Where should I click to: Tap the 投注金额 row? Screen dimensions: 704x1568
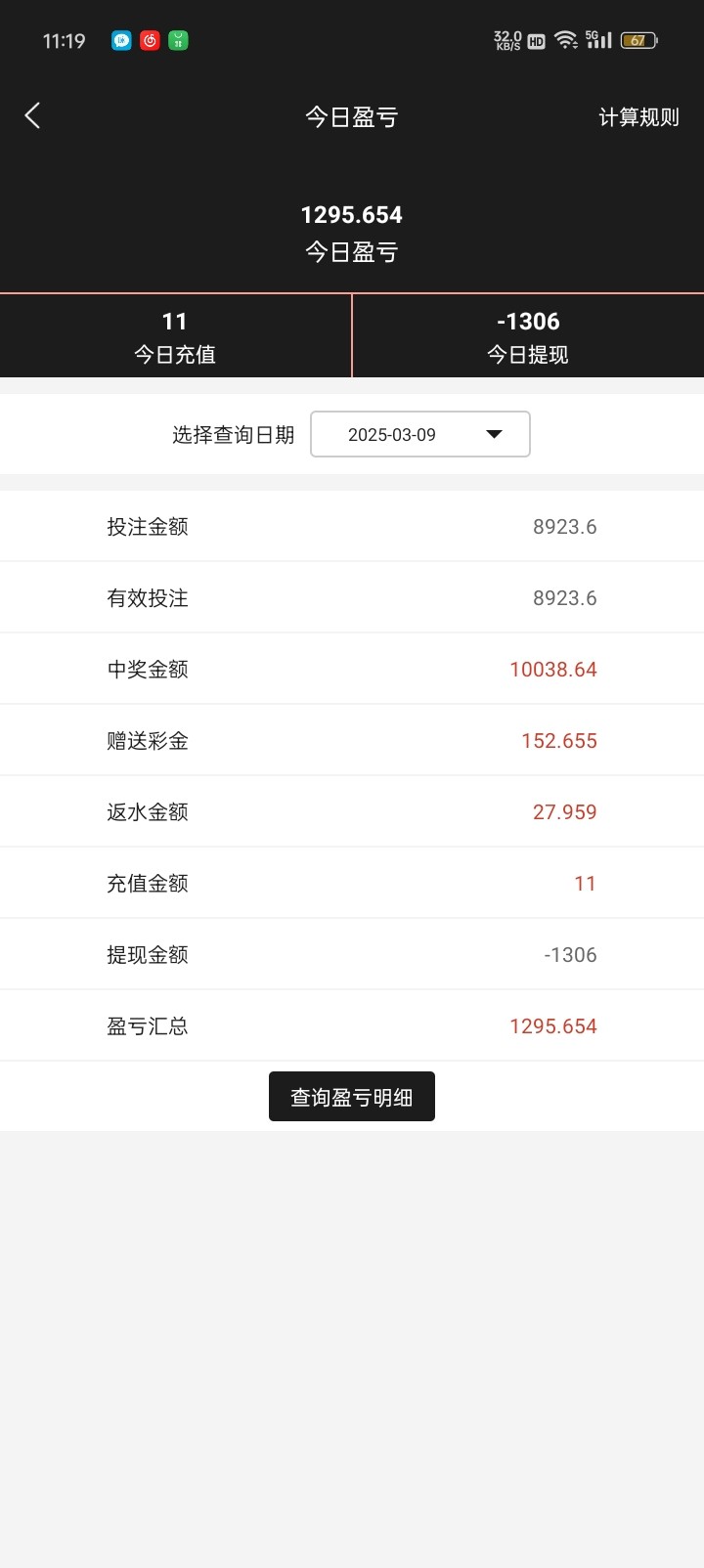point(352,526)
